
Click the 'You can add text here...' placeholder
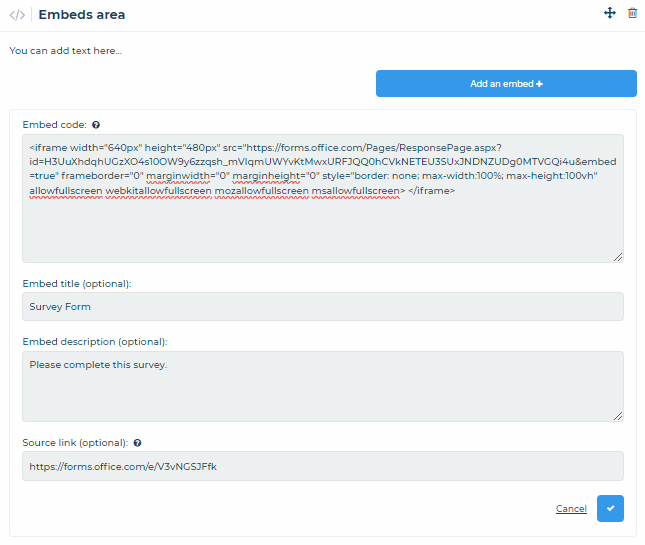66,51
